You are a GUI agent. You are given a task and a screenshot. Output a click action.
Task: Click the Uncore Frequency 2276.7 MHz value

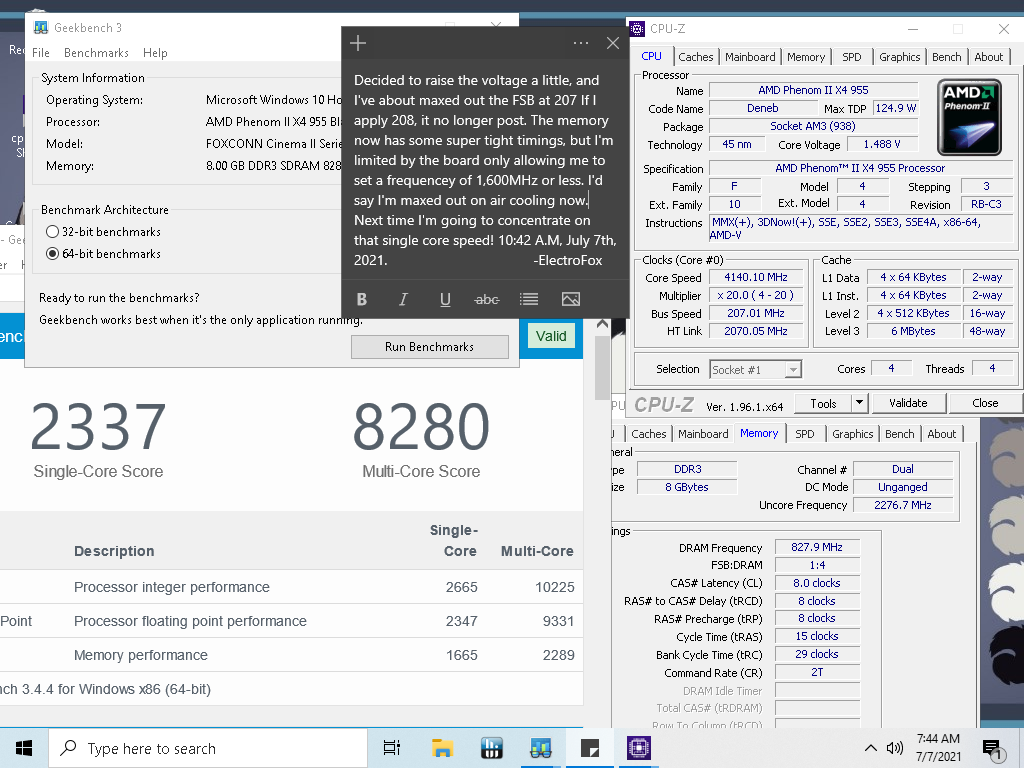[903, 505]
